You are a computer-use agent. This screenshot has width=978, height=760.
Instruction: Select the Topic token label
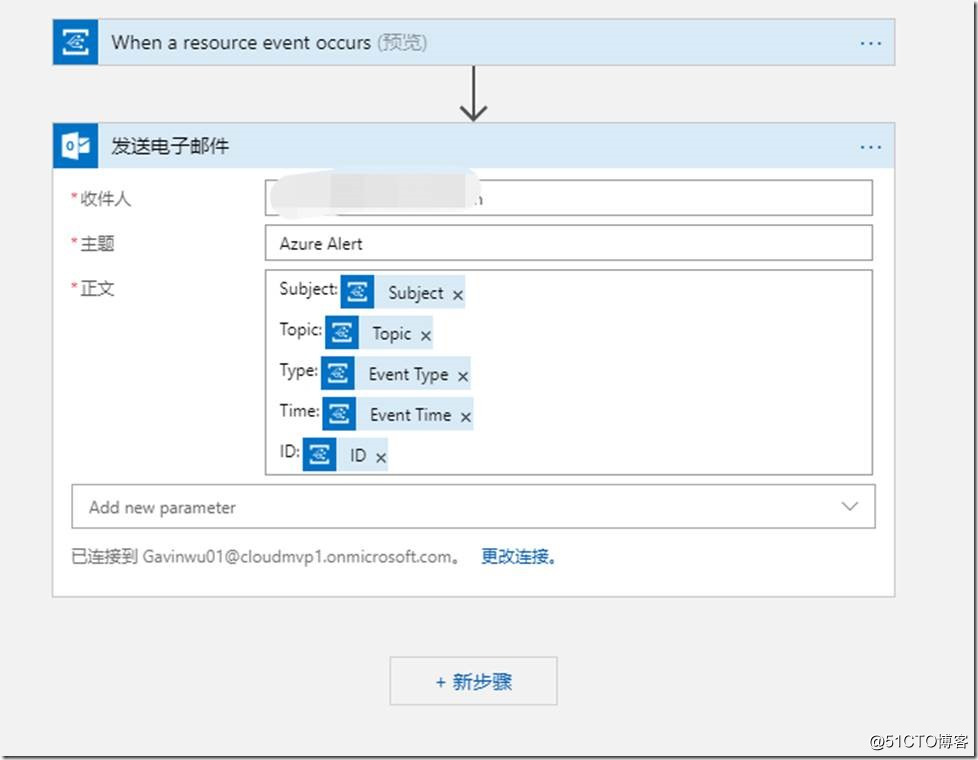pos(392,334)
